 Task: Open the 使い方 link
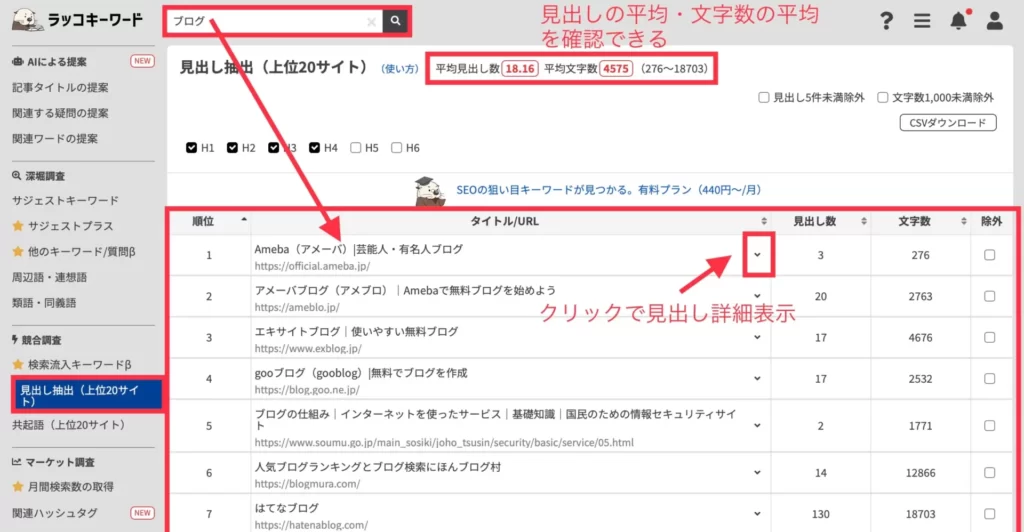click(x=400, y=69)
